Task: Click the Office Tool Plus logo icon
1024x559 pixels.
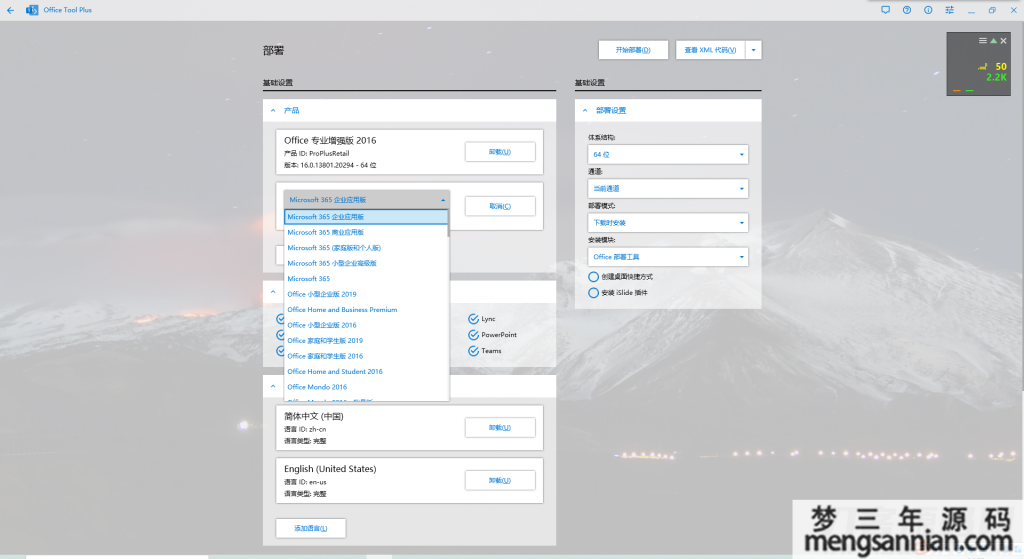Action: tap(31, 10)
